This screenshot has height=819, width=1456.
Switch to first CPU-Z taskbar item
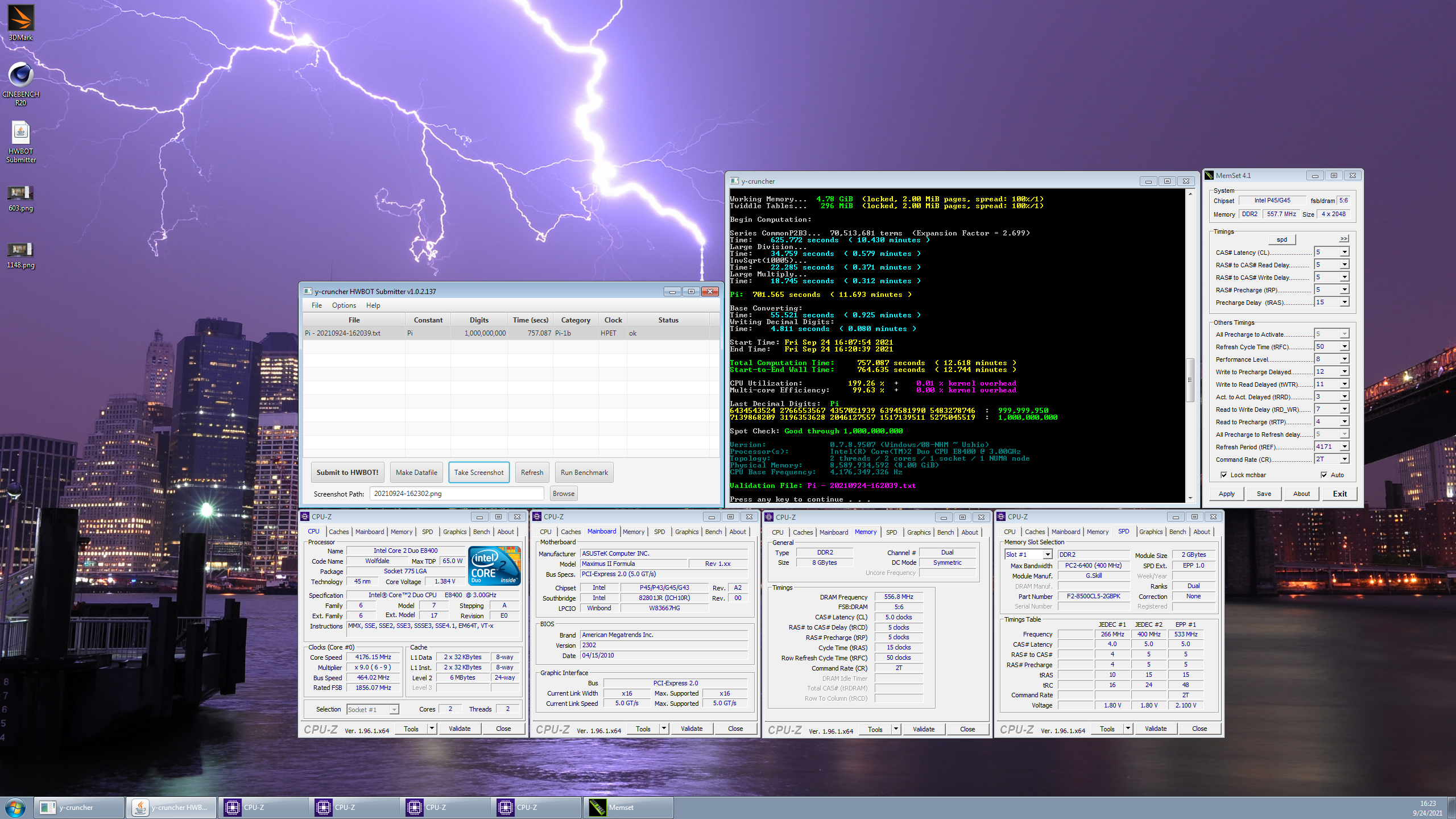tap(263, 808)
